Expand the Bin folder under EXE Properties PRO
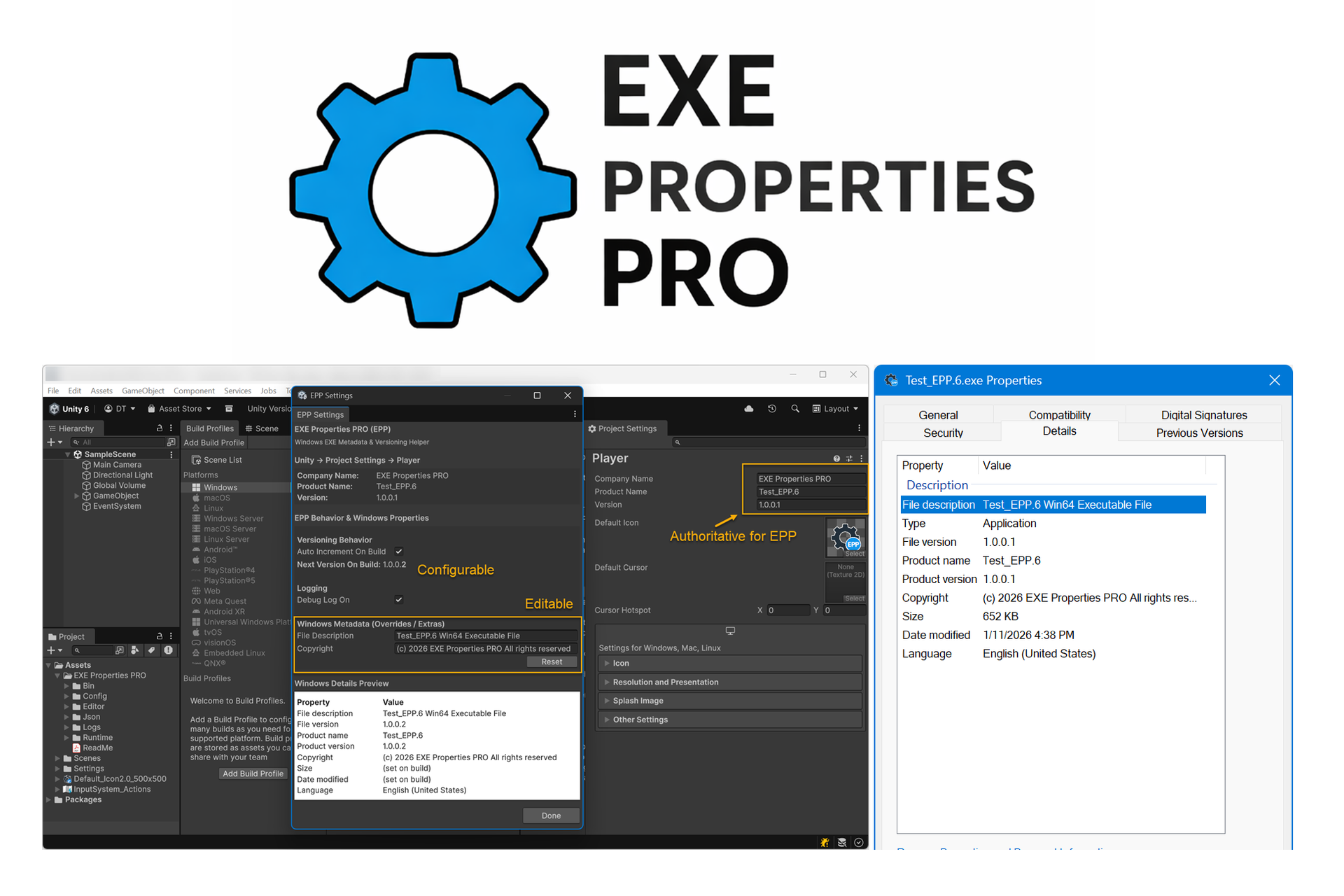Image resolution: width=1344 pixels, height=896 pixels. (67, 686)
